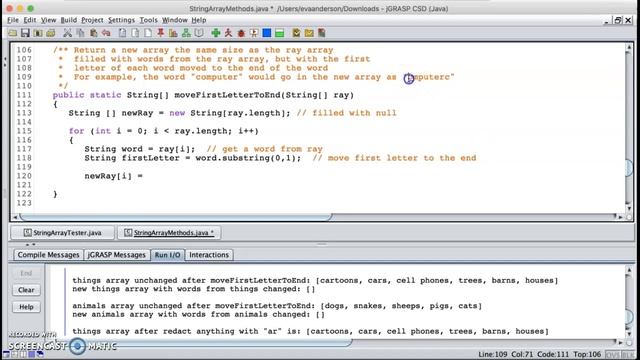Click the Undo red arrow icon
Screen dimensions: 640x360
(x=106, y=33)
